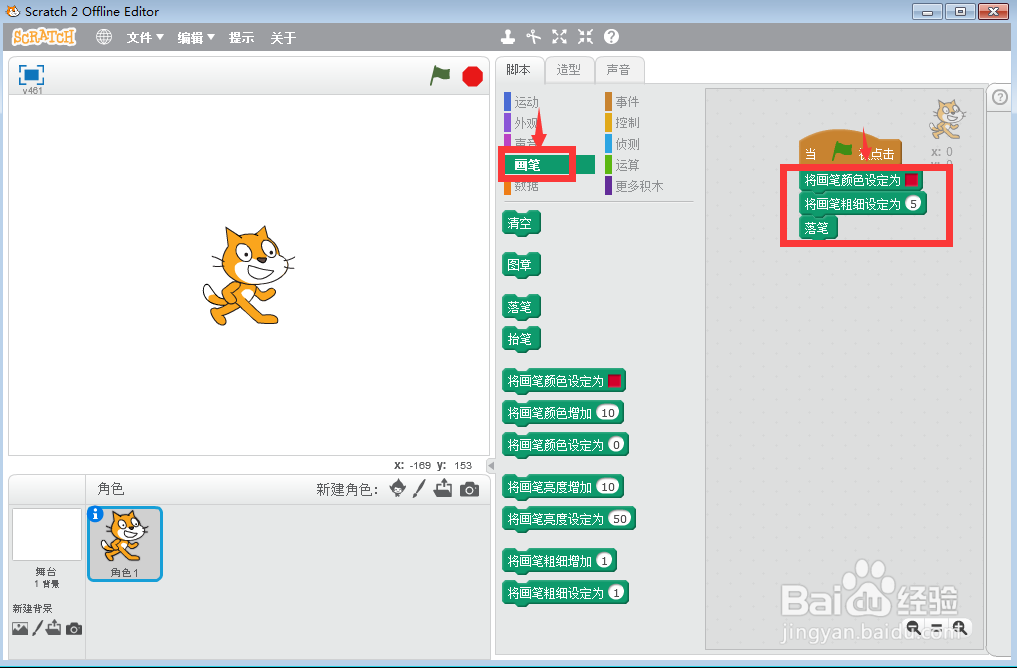
Task: Open the 提示 menu
Action: pos(241,38)
